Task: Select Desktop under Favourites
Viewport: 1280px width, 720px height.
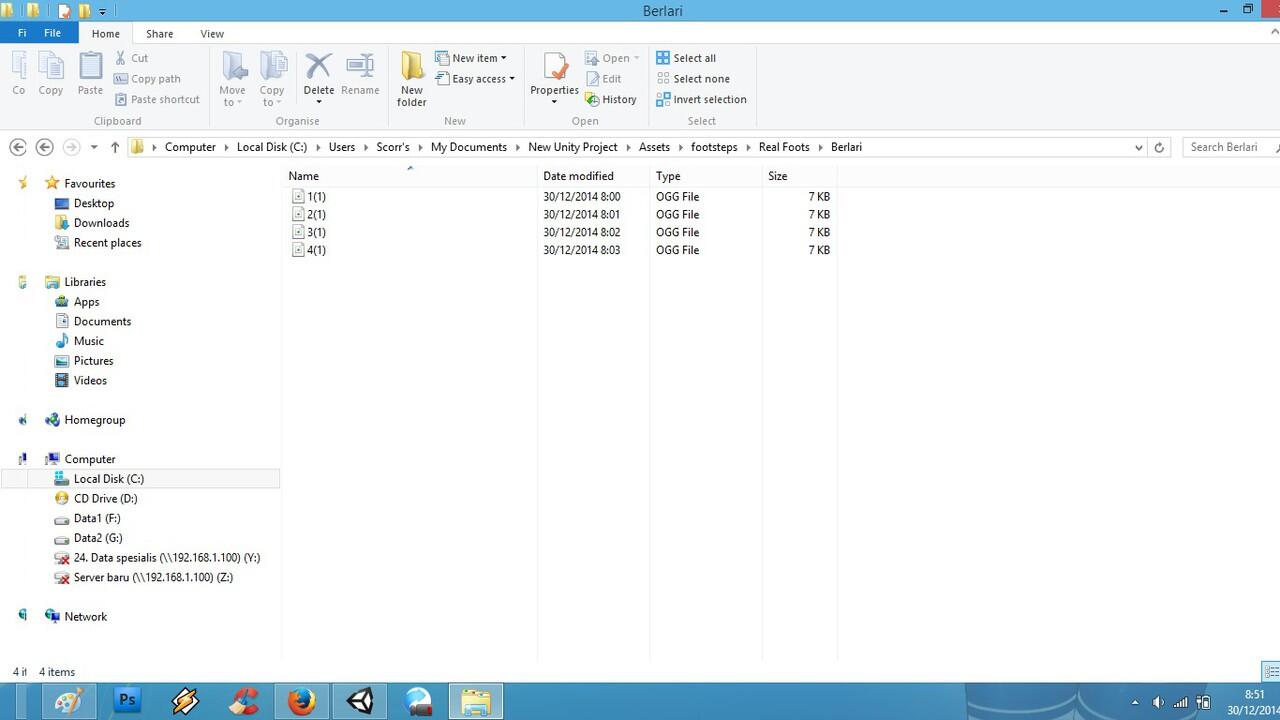Action: pyautogui.click(x=94, y=203)
